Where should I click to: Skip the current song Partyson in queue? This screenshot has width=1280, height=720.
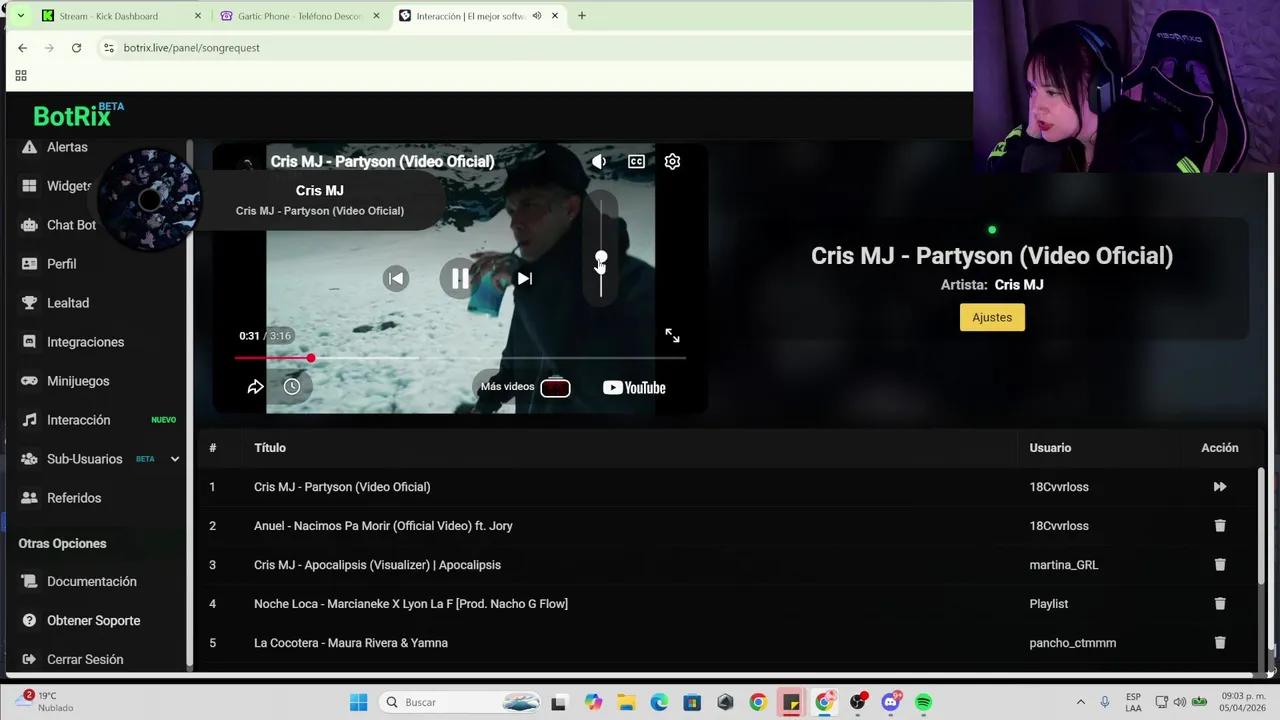click(1220, 487)
